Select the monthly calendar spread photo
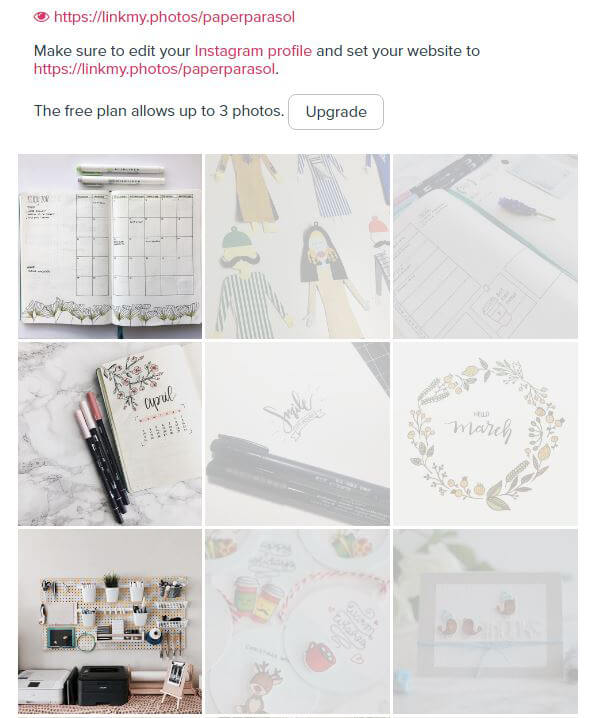The height and width of the screenshot is (718, 592). click(x=110, y=246)
